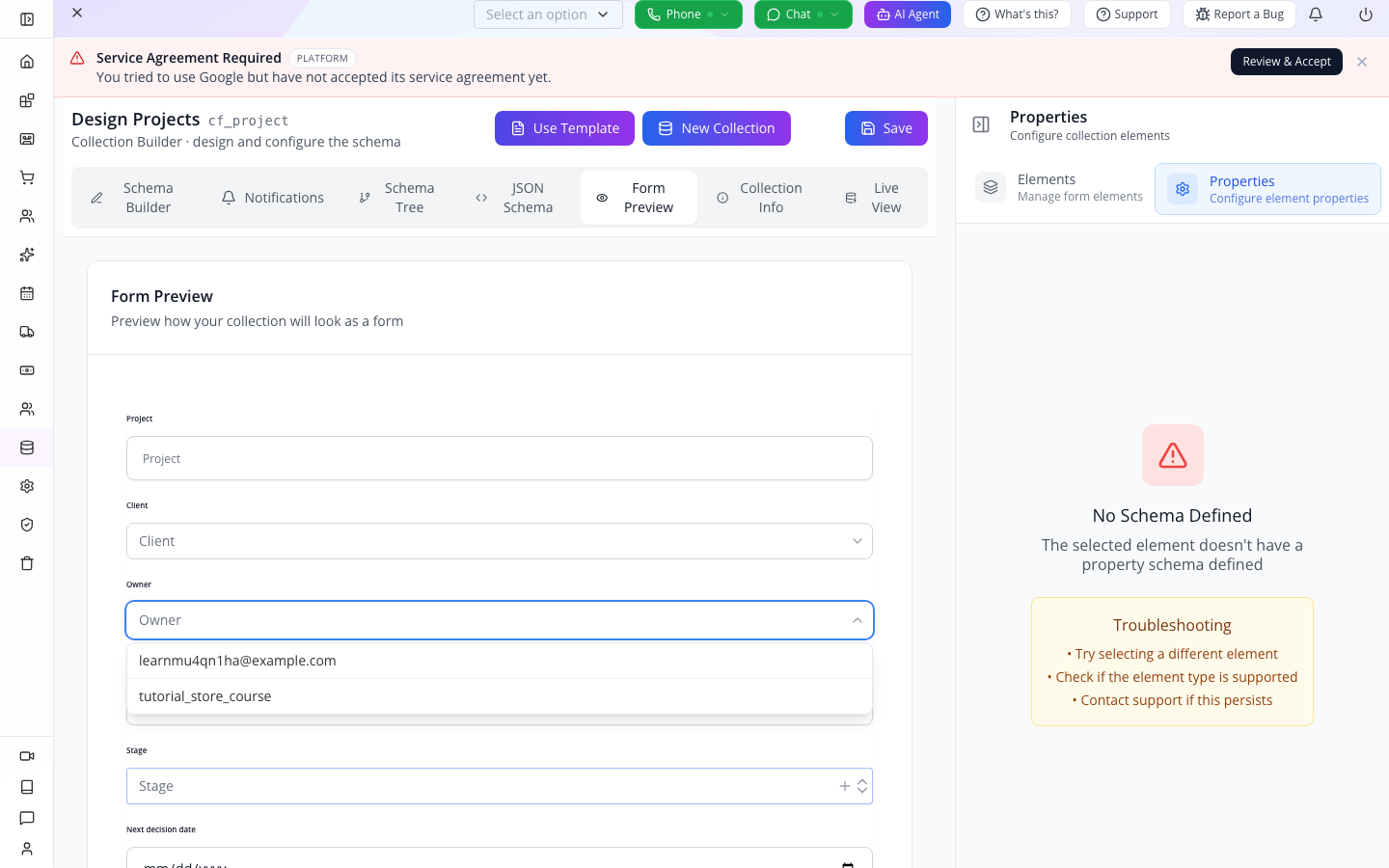The height and width of the screenshot is (868, 1389).
Task: Create a New Collection
Action: pyautogui.click(x=717, y=128)
